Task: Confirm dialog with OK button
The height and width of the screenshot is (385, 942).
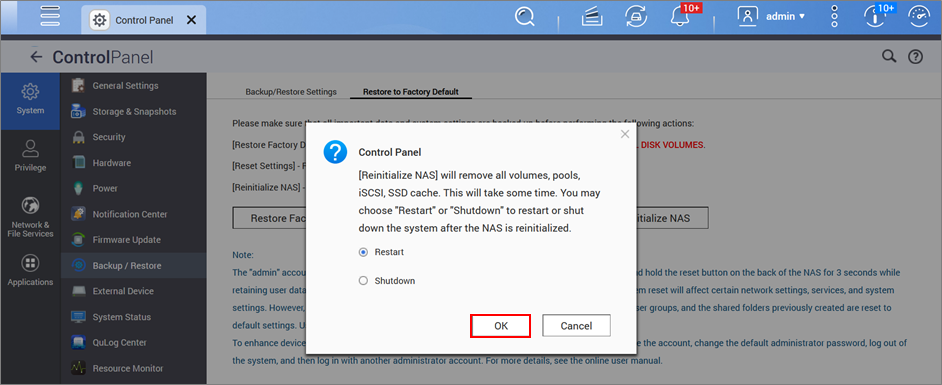Action: pos(501,326)
